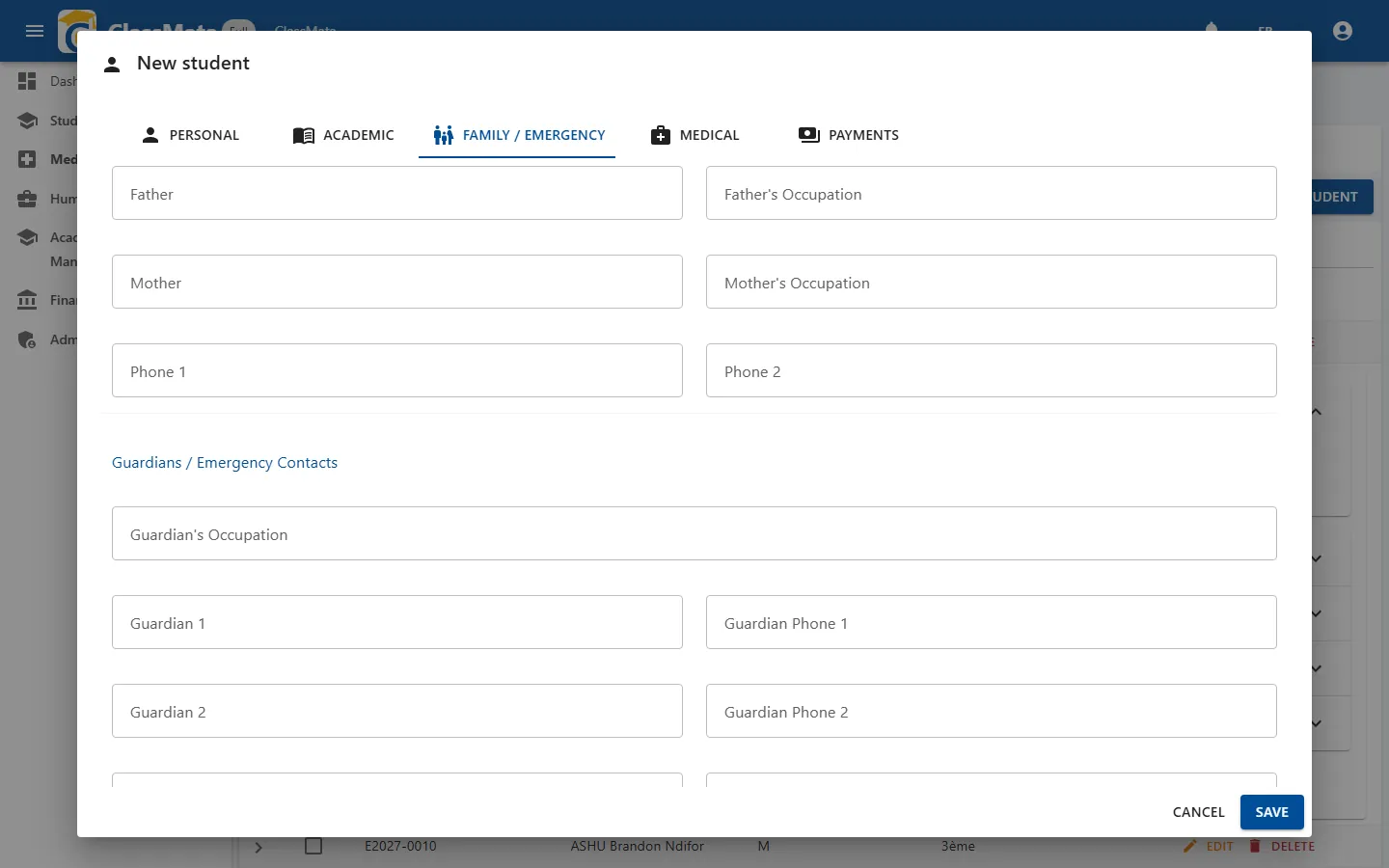
Task: Click the Dashboard sidebar icon
Action: 27,81
